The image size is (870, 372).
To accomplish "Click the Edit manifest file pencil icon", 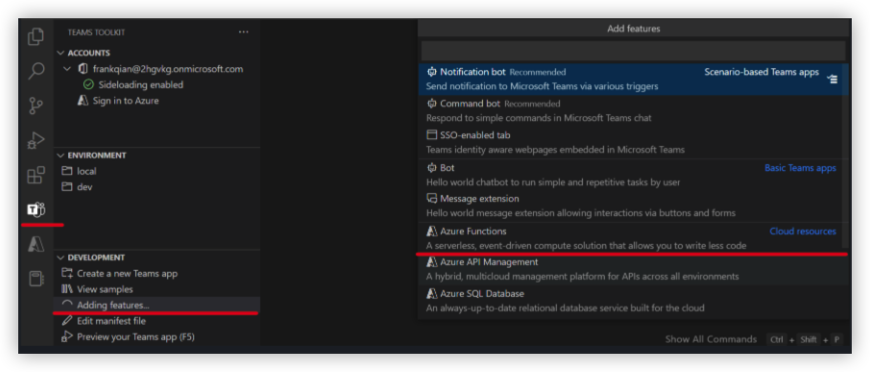I will point(67,320).
